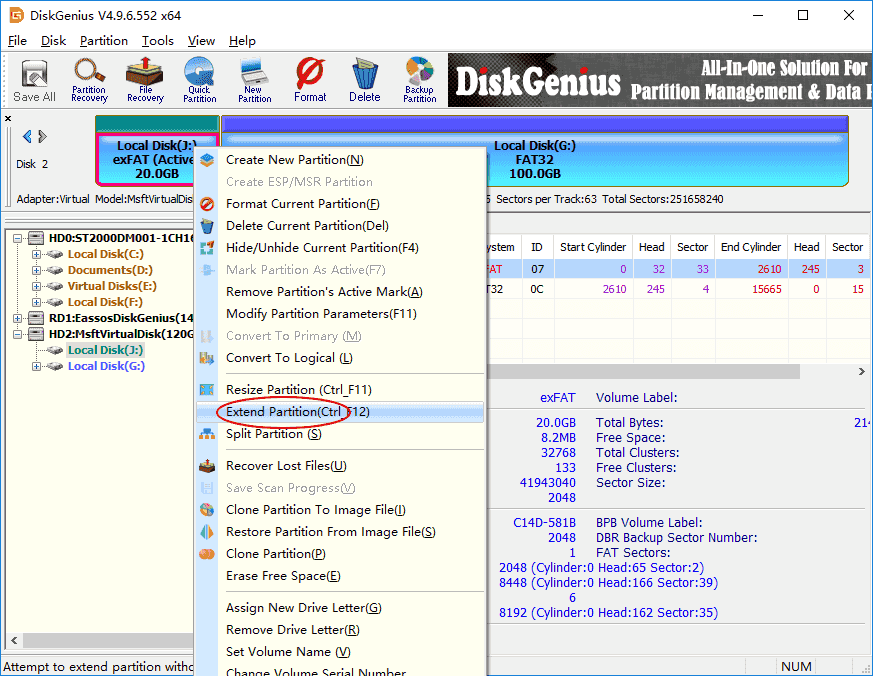Close the disk map panel
This screenshot has height=676, width=873.
pos(8,119)
